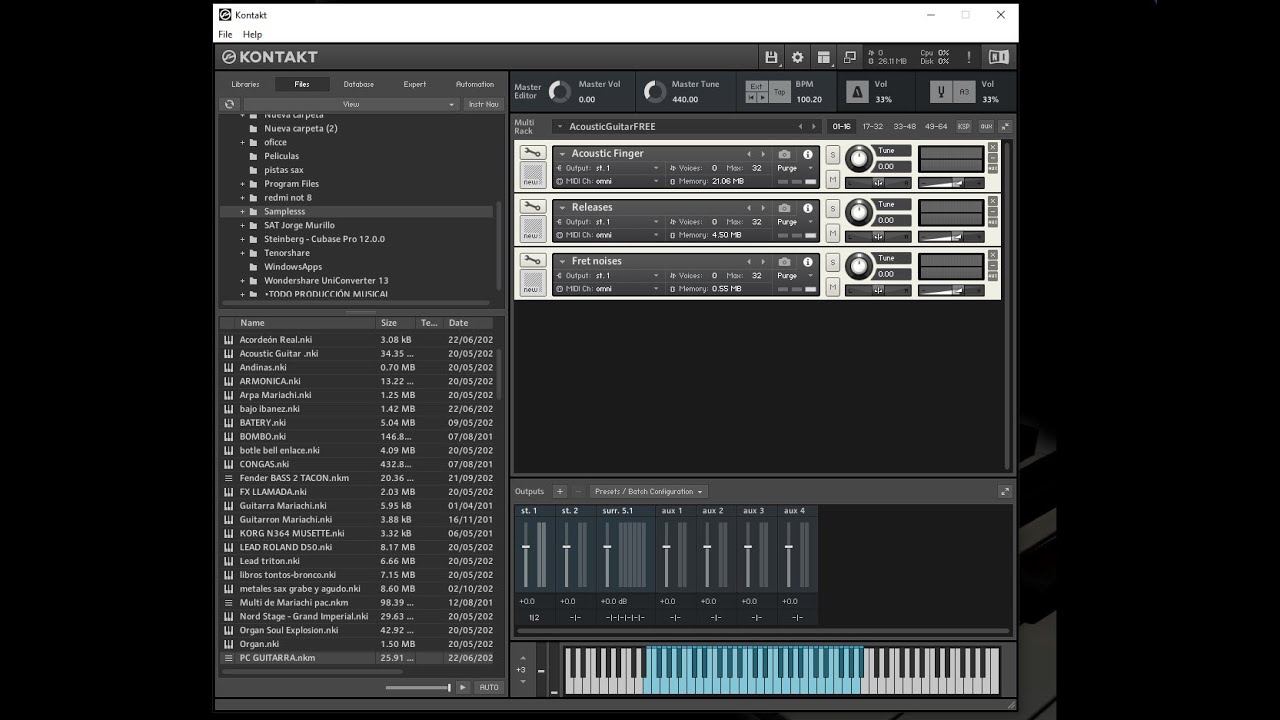The image size is (1280, 720).
Task: Open the workspace layout panel icon
Action: pos(823,58)
